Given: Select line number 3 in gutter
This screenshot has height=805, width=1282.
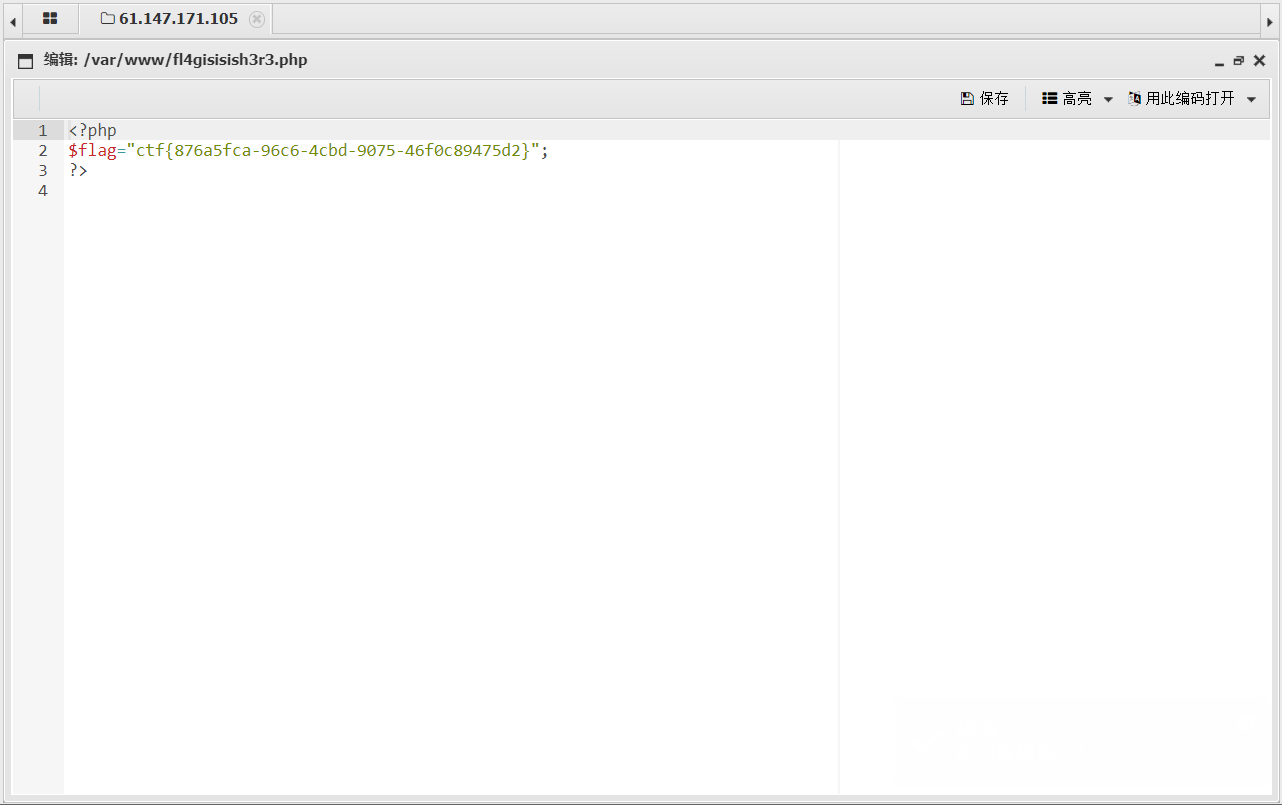Looking at the screenshot, I should click(42, 171).
